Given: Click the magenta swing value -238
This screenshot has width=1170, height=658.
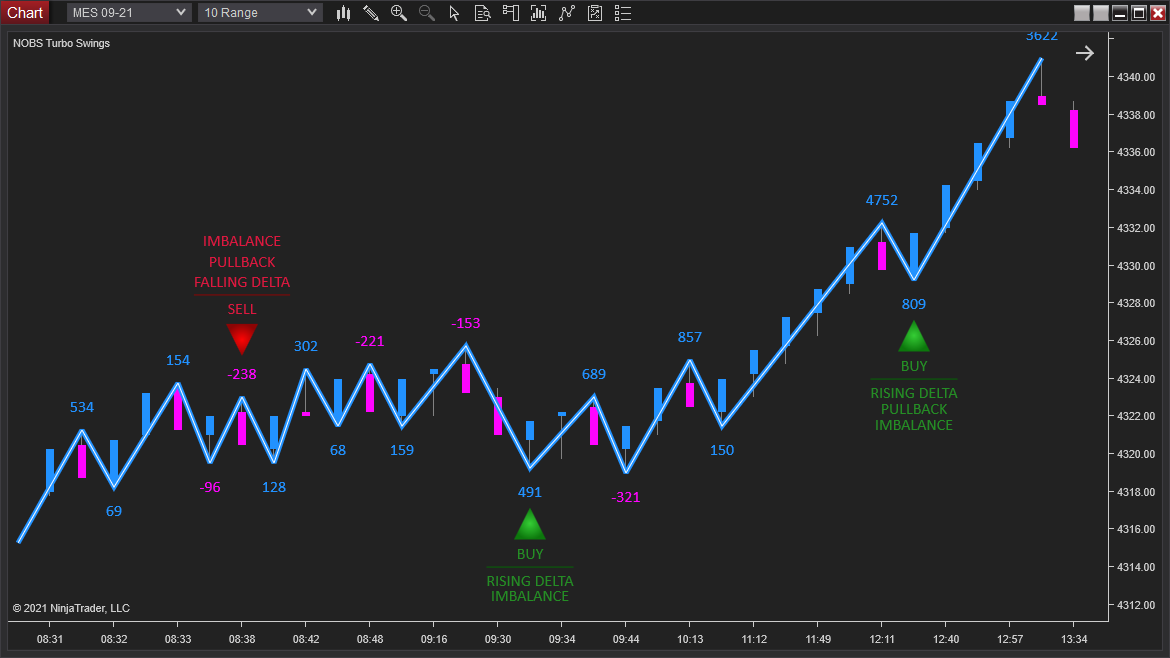Looking at the screenshot, I should (242, 374).
